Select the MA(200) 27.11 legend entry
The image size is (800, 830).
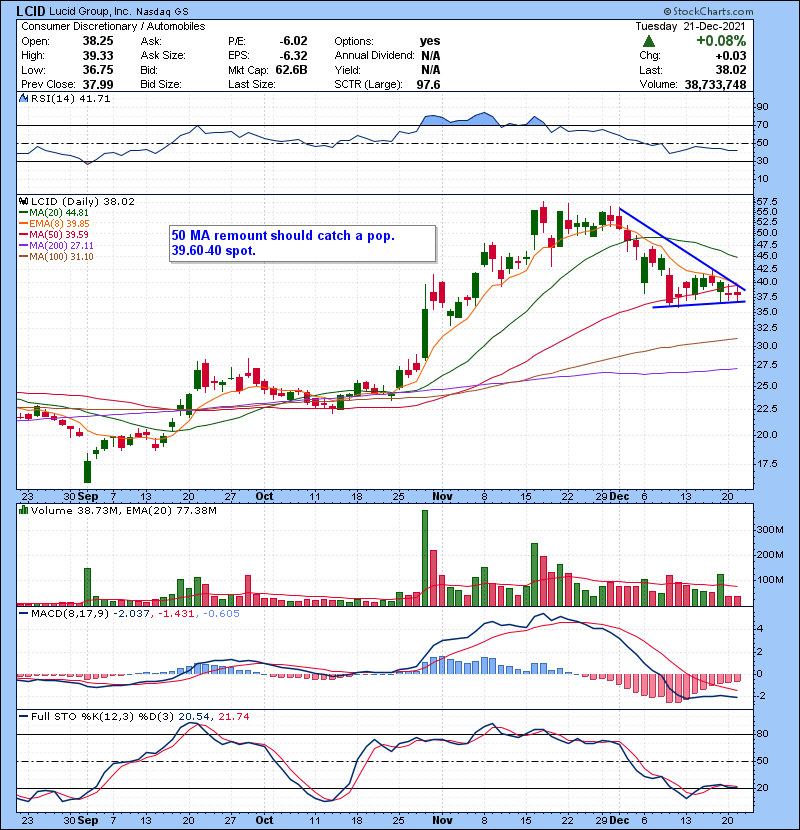coord(56,246)
